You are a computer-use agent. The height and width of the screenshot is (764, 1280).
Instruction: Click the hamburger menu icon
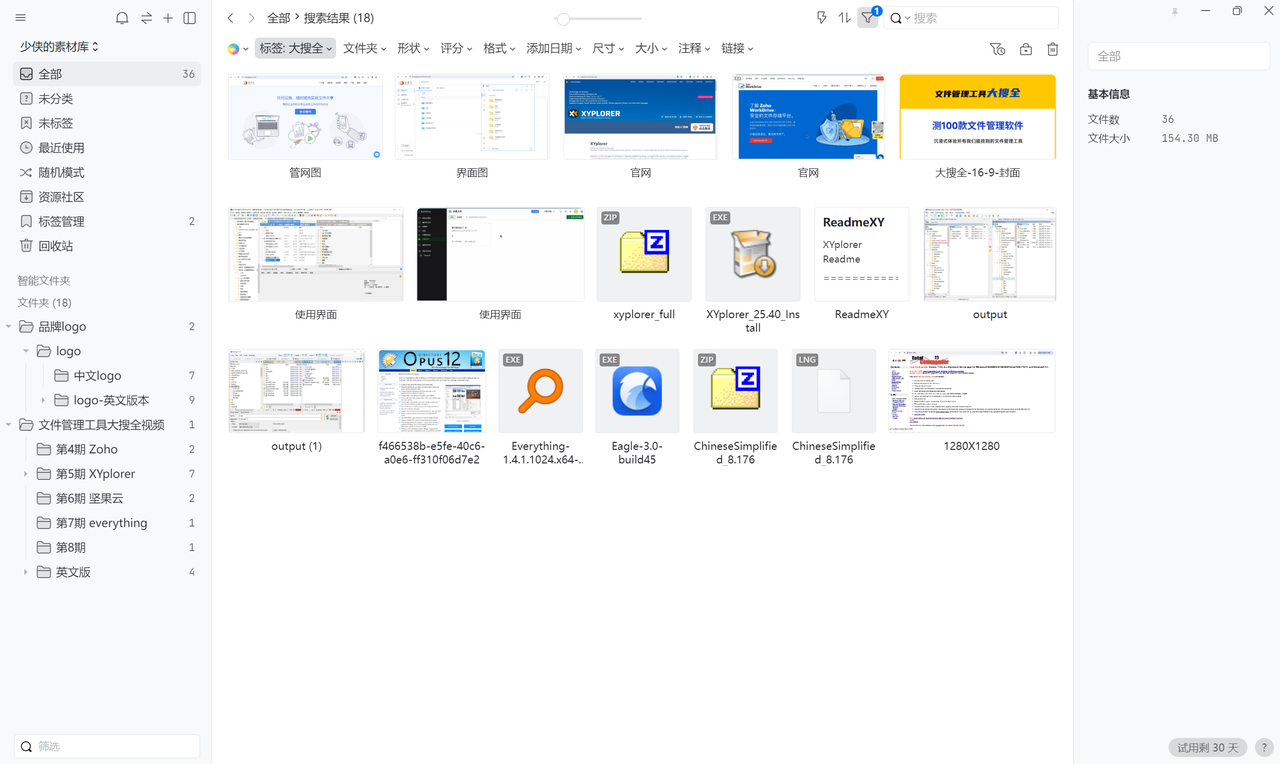pos(20,18)
